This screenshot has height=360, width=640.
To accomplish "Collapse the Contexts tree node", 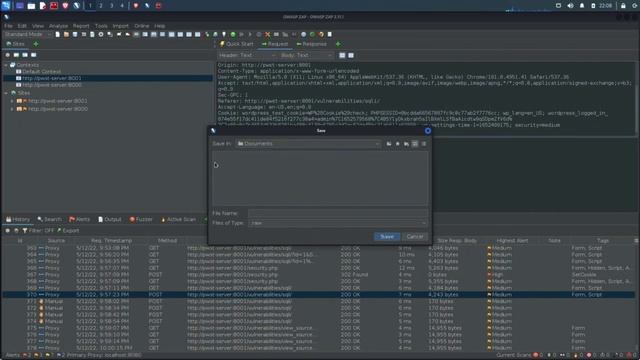I will (x=6, y=65).
